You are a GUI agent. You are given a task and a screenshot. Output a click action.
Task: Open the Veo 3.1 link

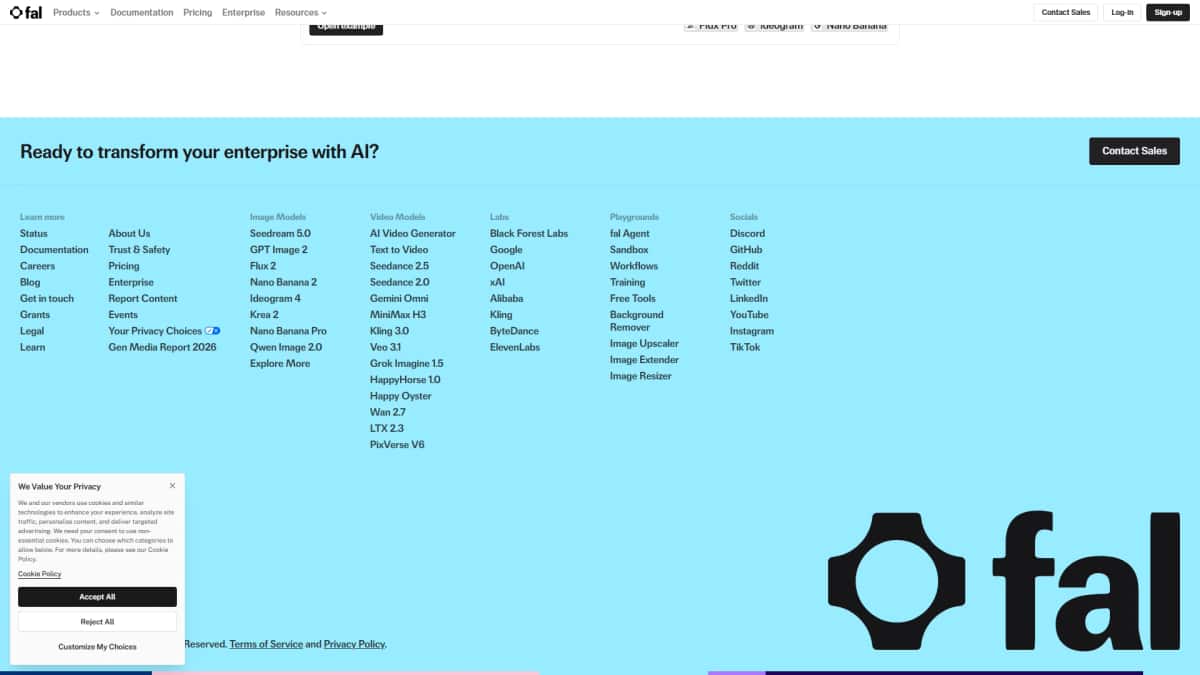(x=385, y=347)
